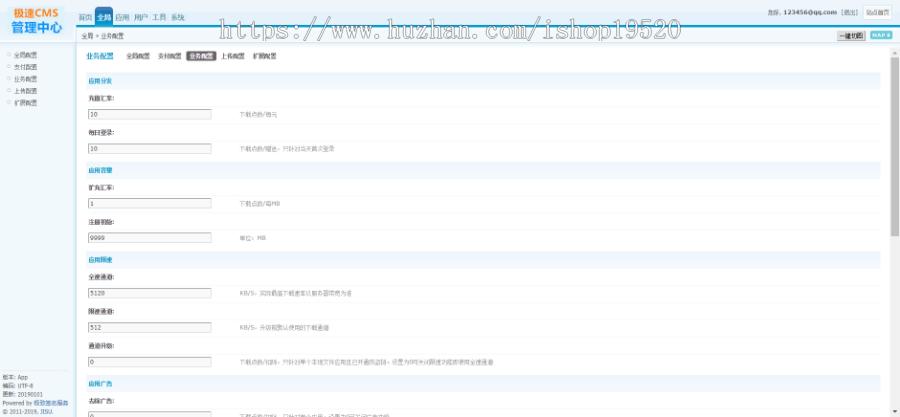Image resolution: width=900 pixels, height=417 pixels.
Task: Click the 应用分发 section header
Action: click(x=100, y=81)
